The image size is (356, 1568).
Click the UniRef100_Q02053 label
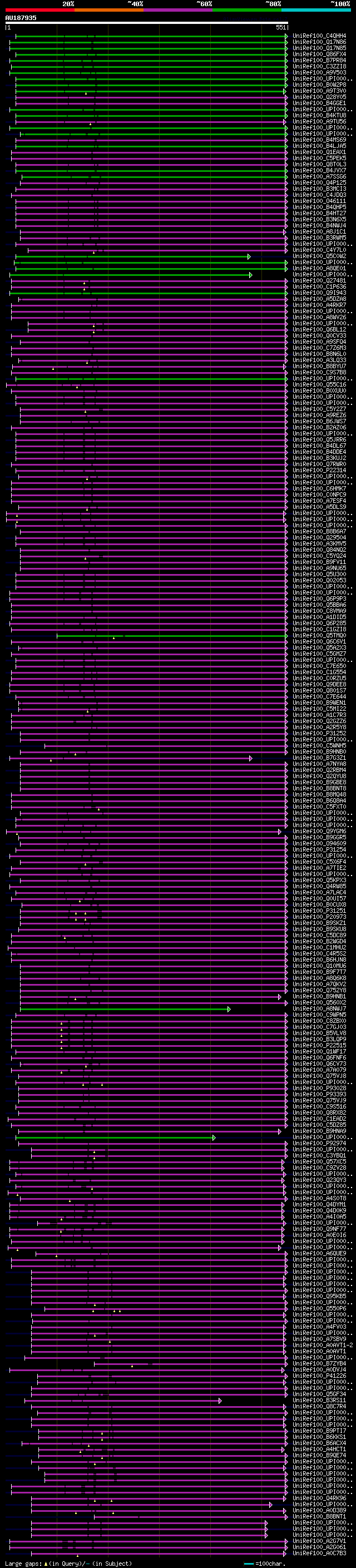point(319,580)
